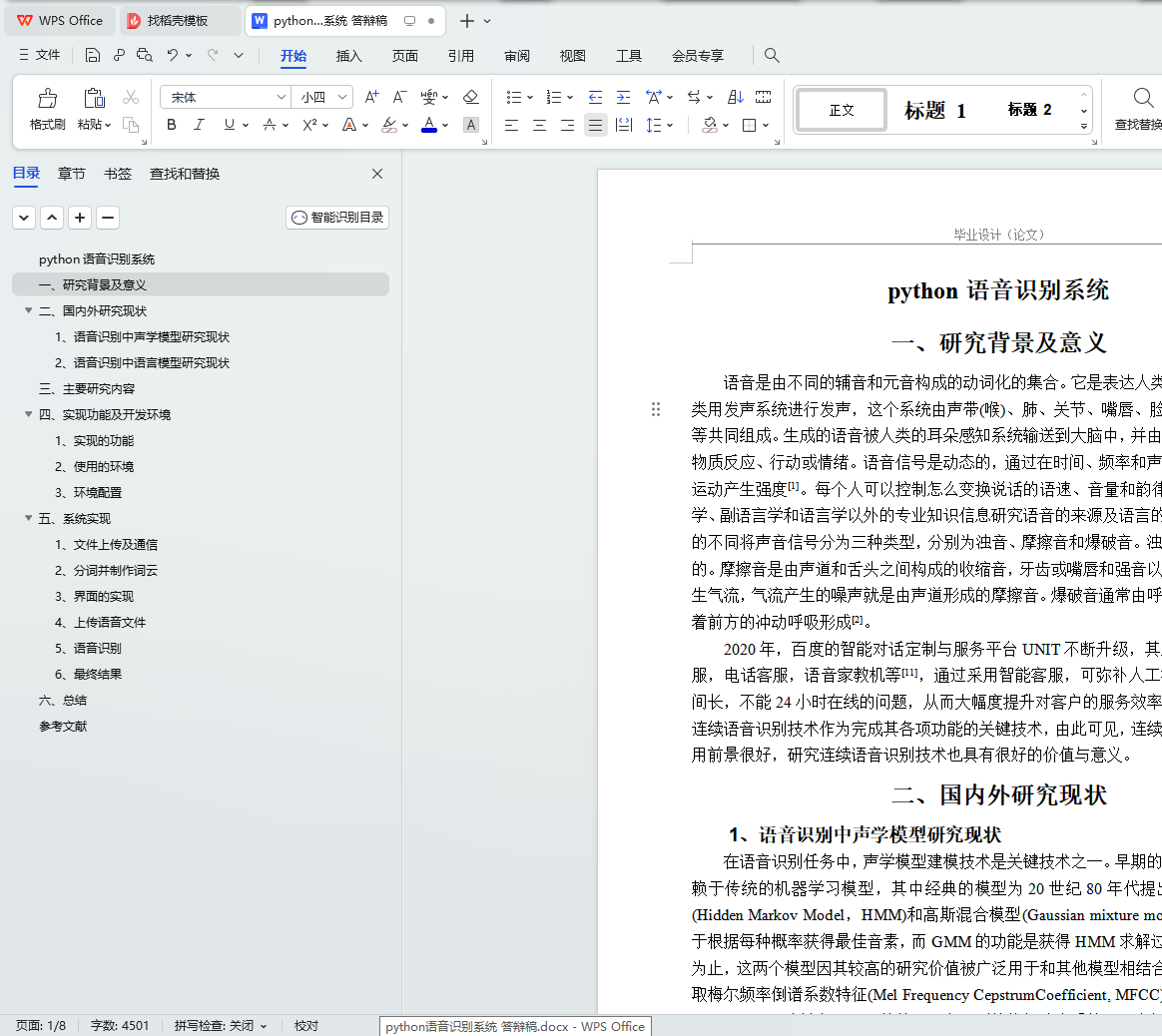
Task: Collapse the 二、国内外研究现状 outline section
Action: click(29, 310)
